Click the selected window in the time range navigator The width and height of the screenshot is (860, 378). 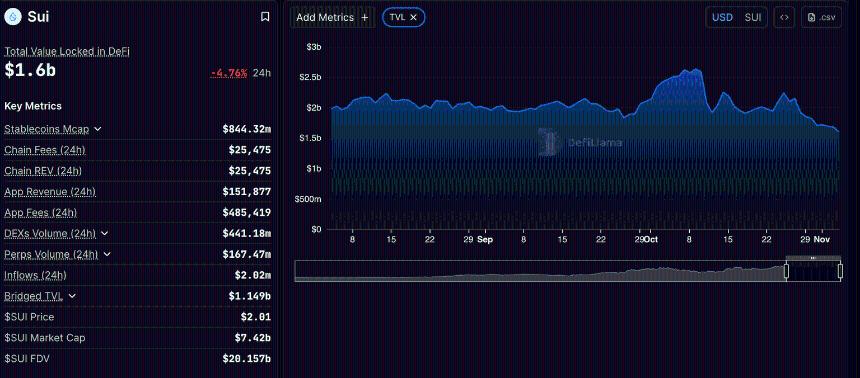tap(813, 271)
